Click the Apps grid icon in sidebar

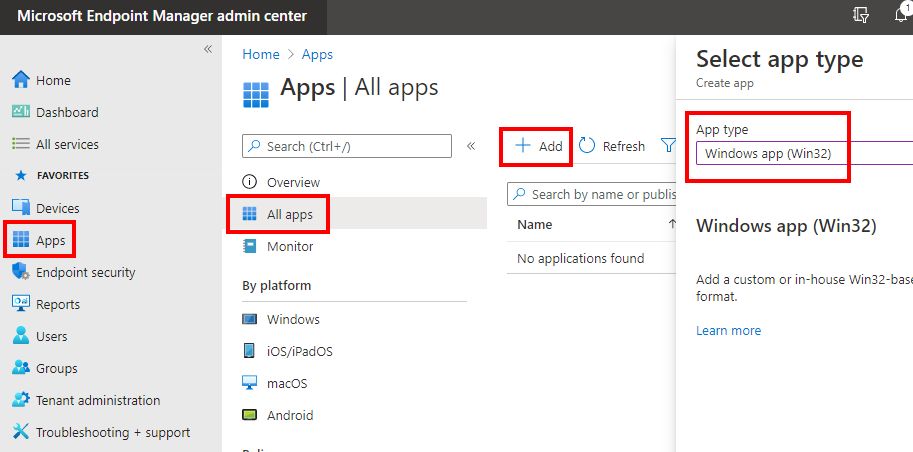pos(20,239)
